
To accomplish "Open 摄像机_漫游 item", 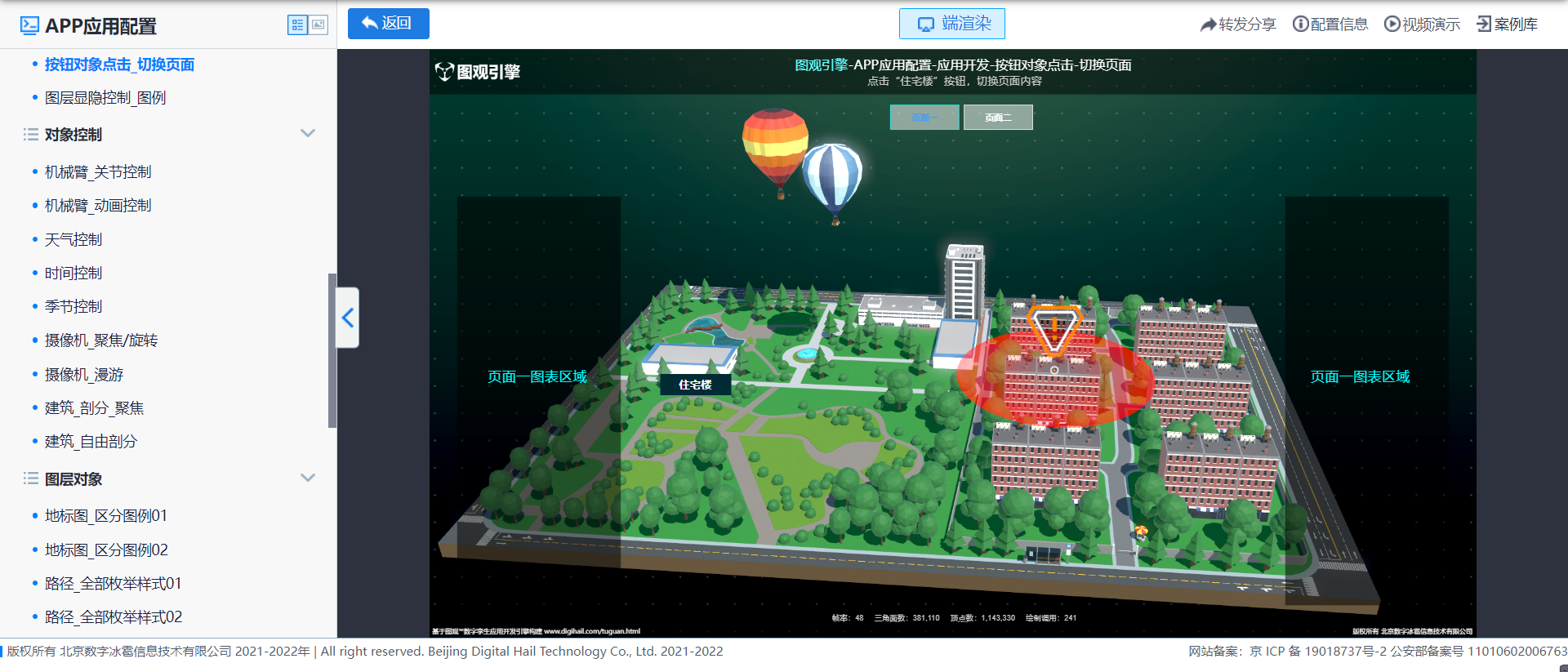I will click(84, 375).
